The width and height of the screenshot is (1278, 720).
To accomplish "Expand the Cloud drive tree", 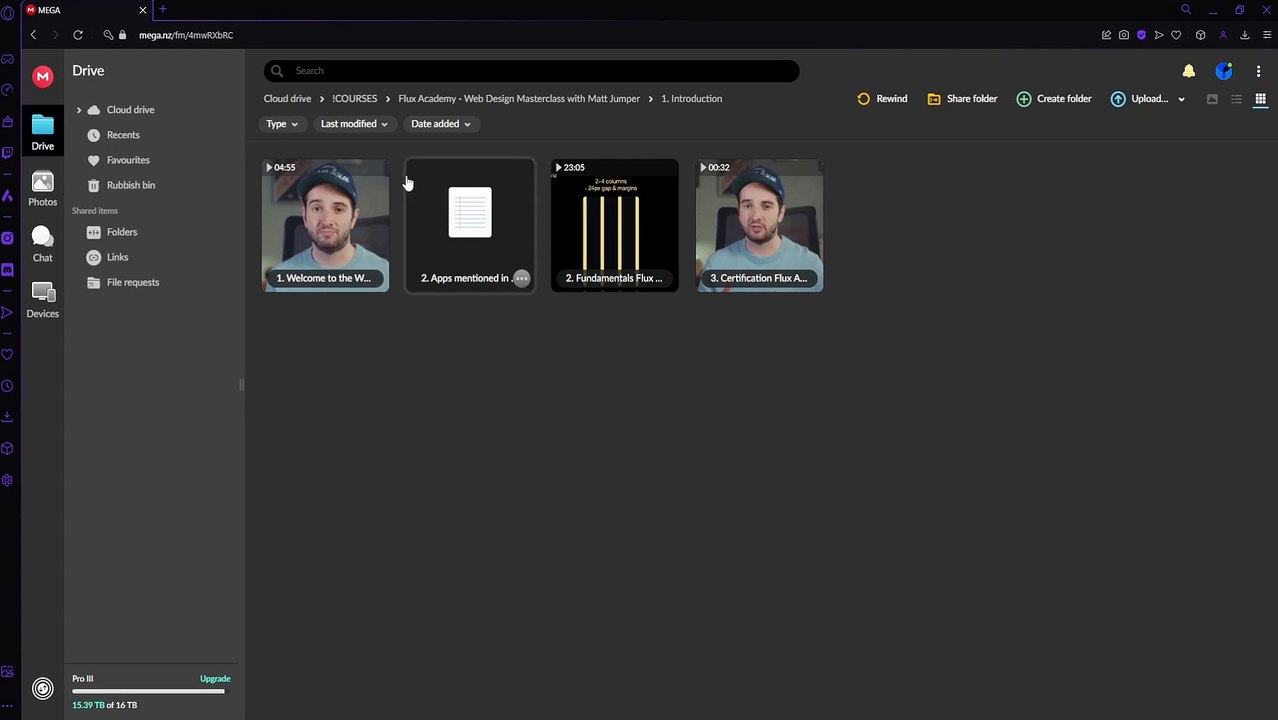I will tap(79, 110).
